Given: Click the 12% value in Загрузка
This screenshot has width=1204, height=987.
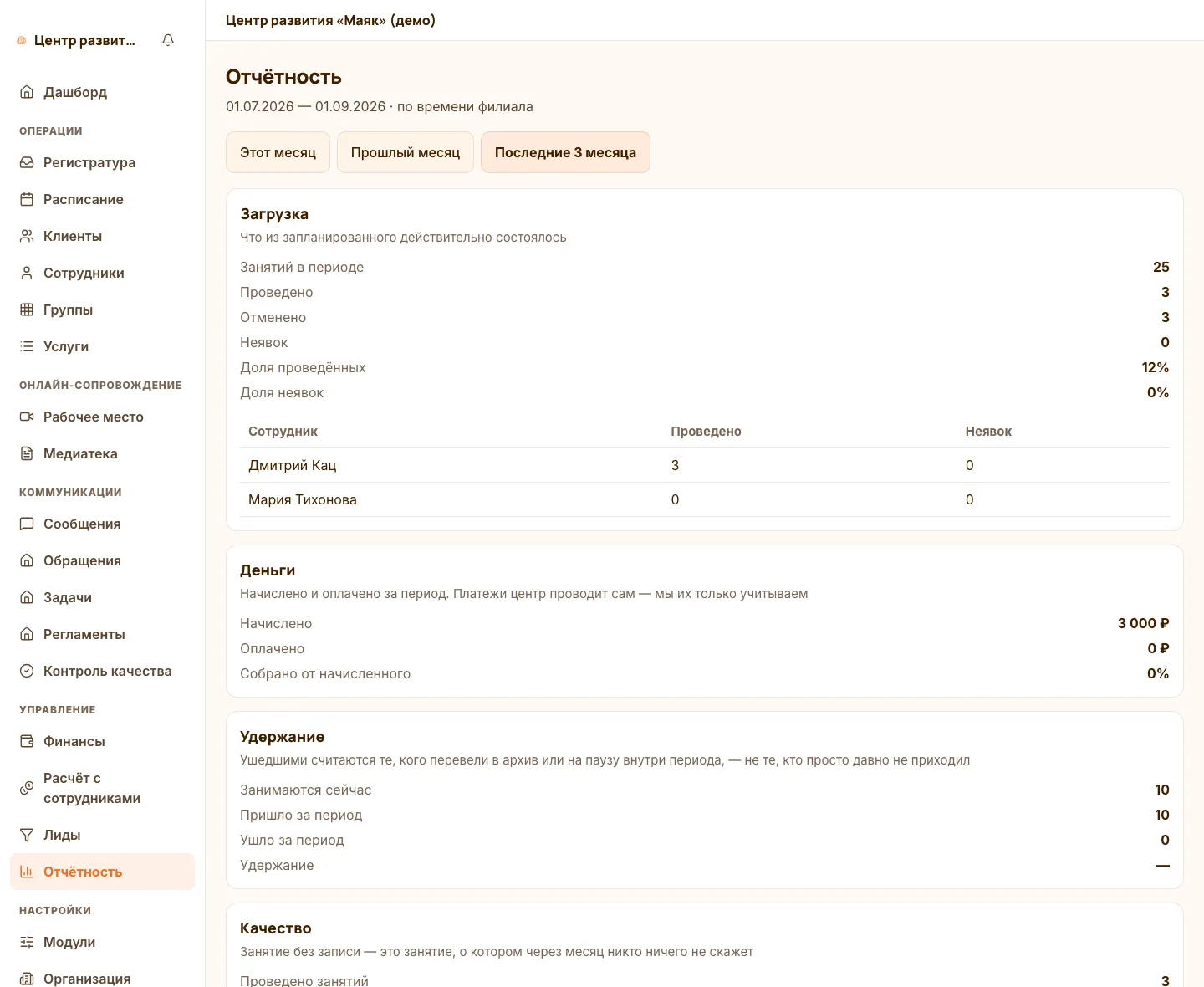Looking at the screenshot, I should 1156,368.
